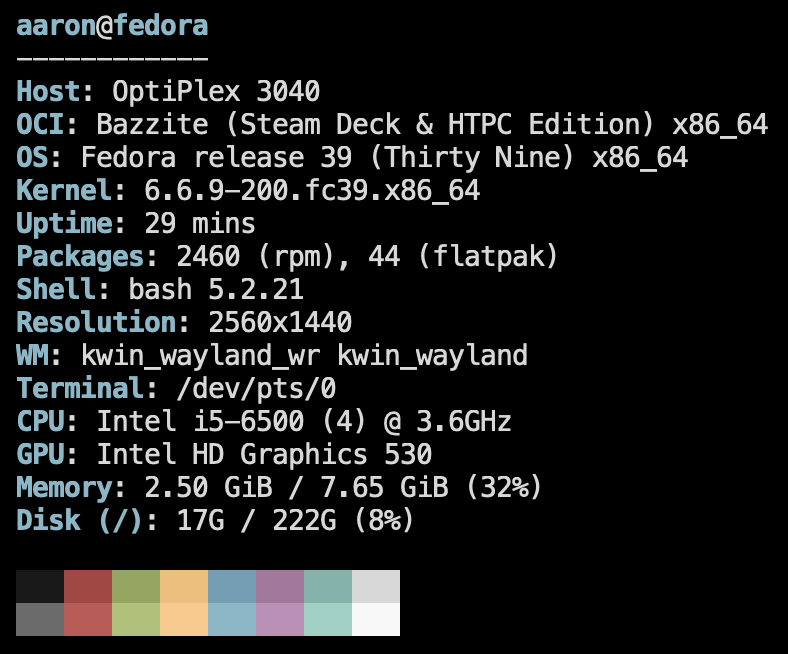788x654 pixels.
Task: Choose the top orange-yellow color swatch
Action: (x=184, y=586)
